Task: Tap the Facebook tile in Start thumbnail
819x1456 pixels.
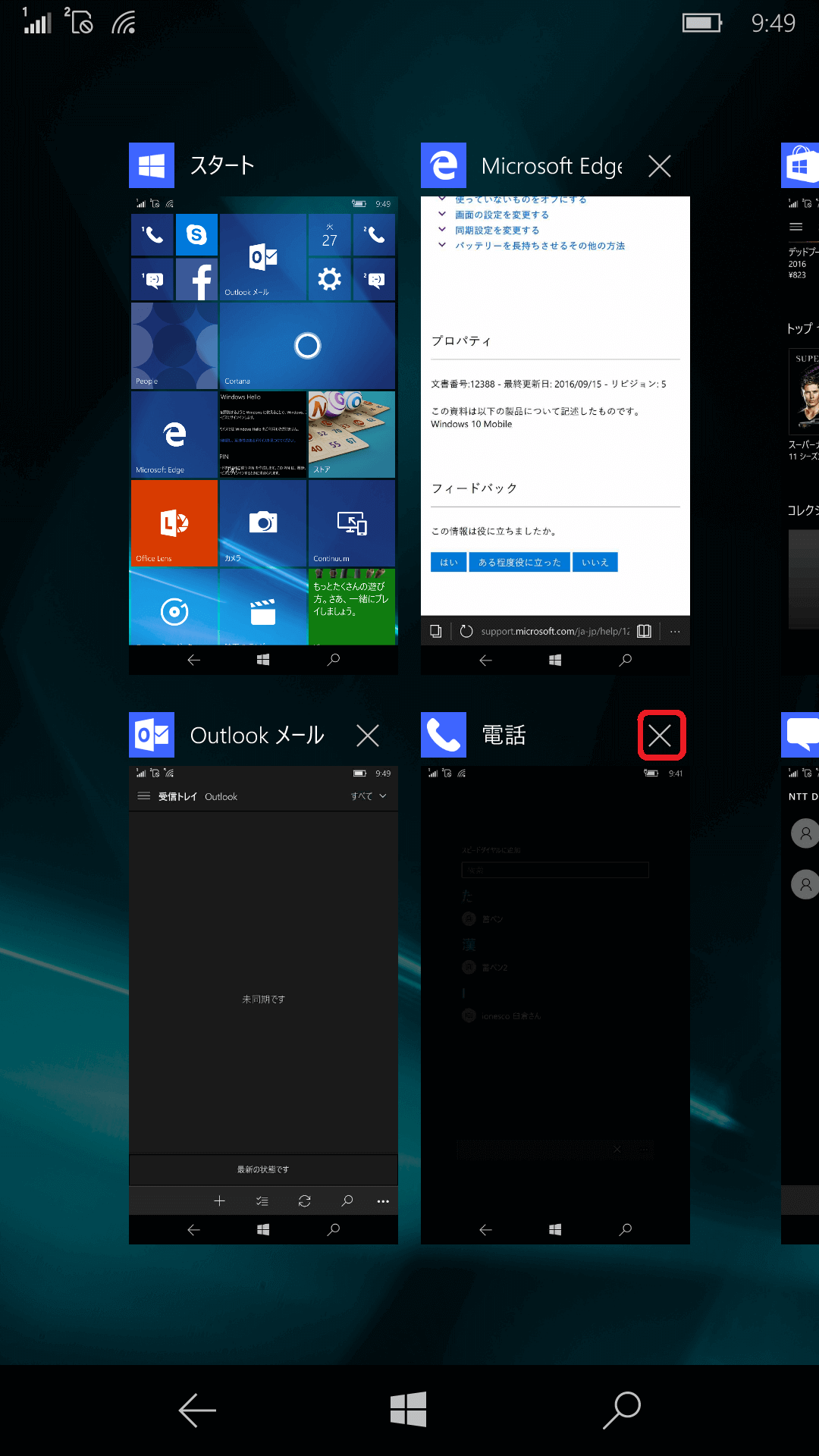Action: click(x=196, y=279)
